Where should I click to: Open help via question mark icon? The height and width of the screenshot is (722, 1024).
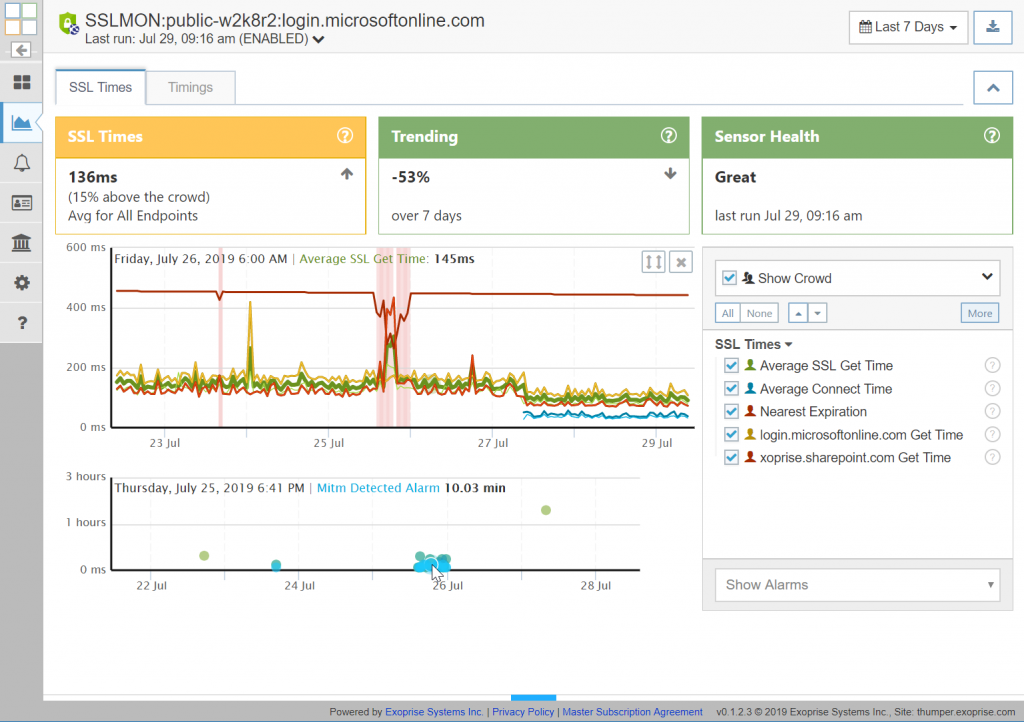coord(21,322)
